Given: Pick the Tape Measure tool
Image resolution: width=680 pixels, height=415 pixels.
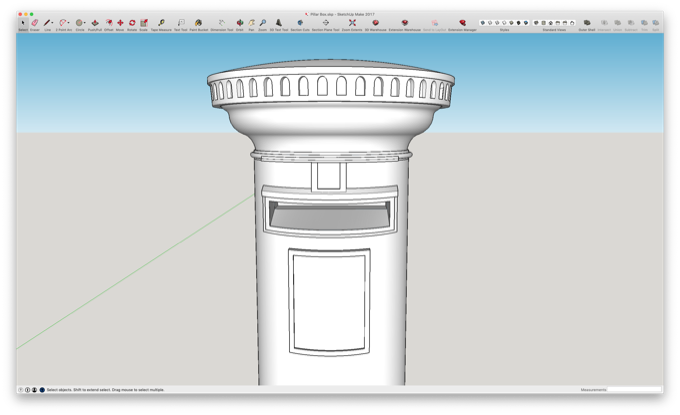Looking at the screenshot, I should click(x=161, y=23).
